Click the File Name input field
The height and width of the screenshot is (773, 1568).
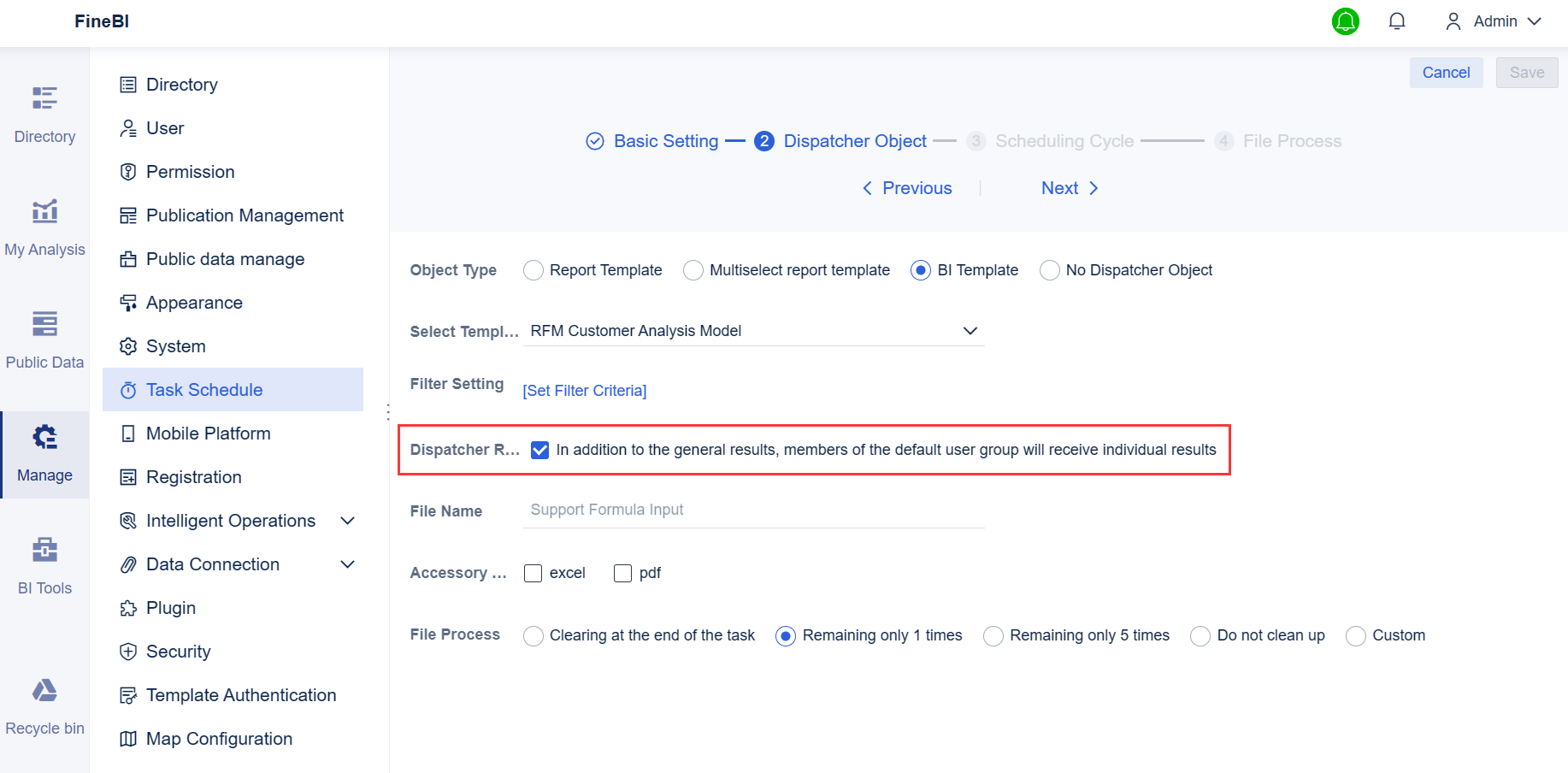752,510
